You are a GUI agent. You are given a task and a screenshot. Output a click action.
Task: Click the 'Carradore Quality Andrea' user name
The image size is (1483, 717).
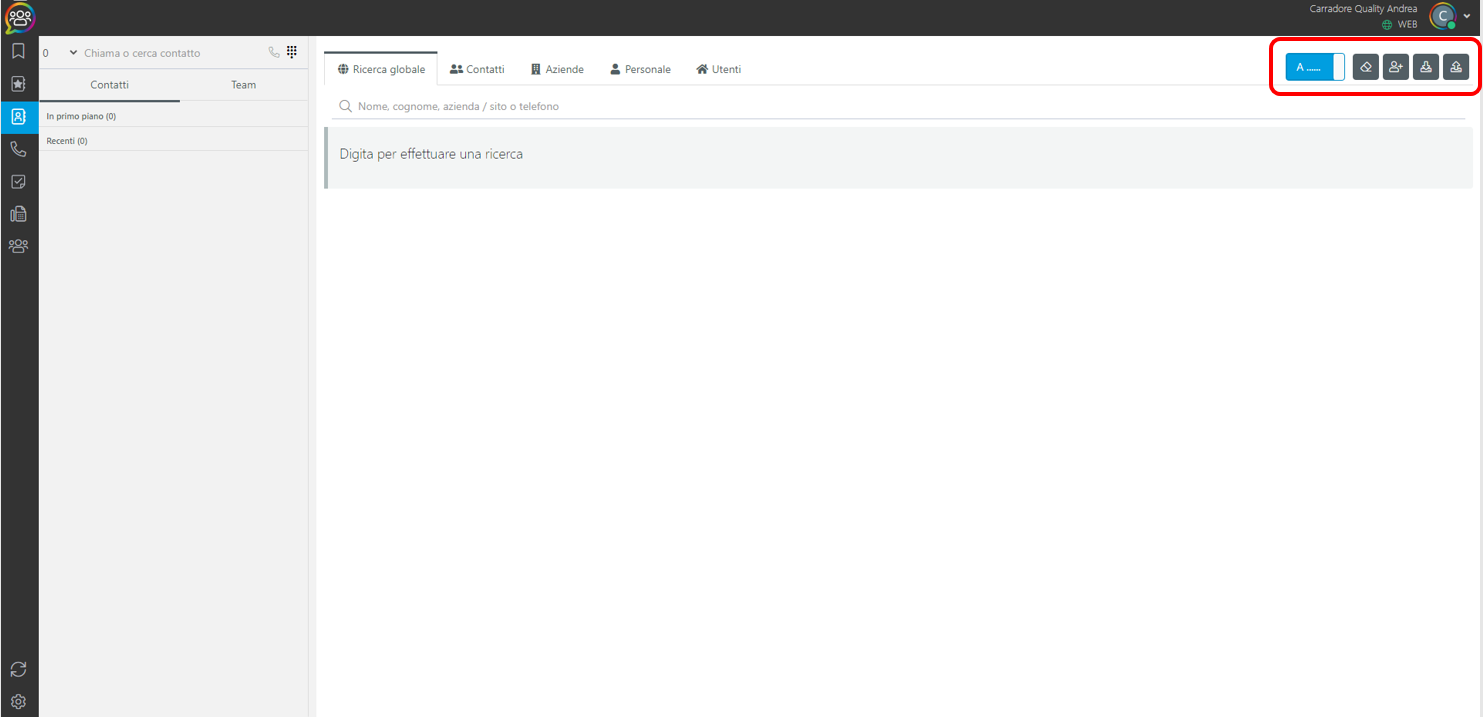(x=1363, y=9)
